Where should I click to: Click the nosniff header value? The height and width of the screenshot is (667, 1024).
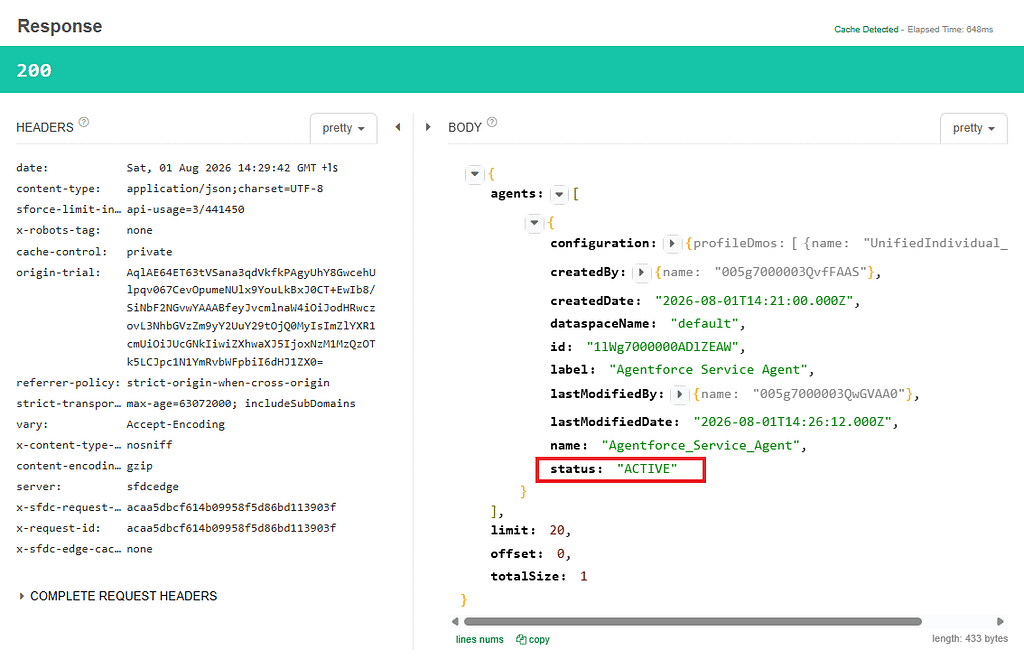(150, 445)
